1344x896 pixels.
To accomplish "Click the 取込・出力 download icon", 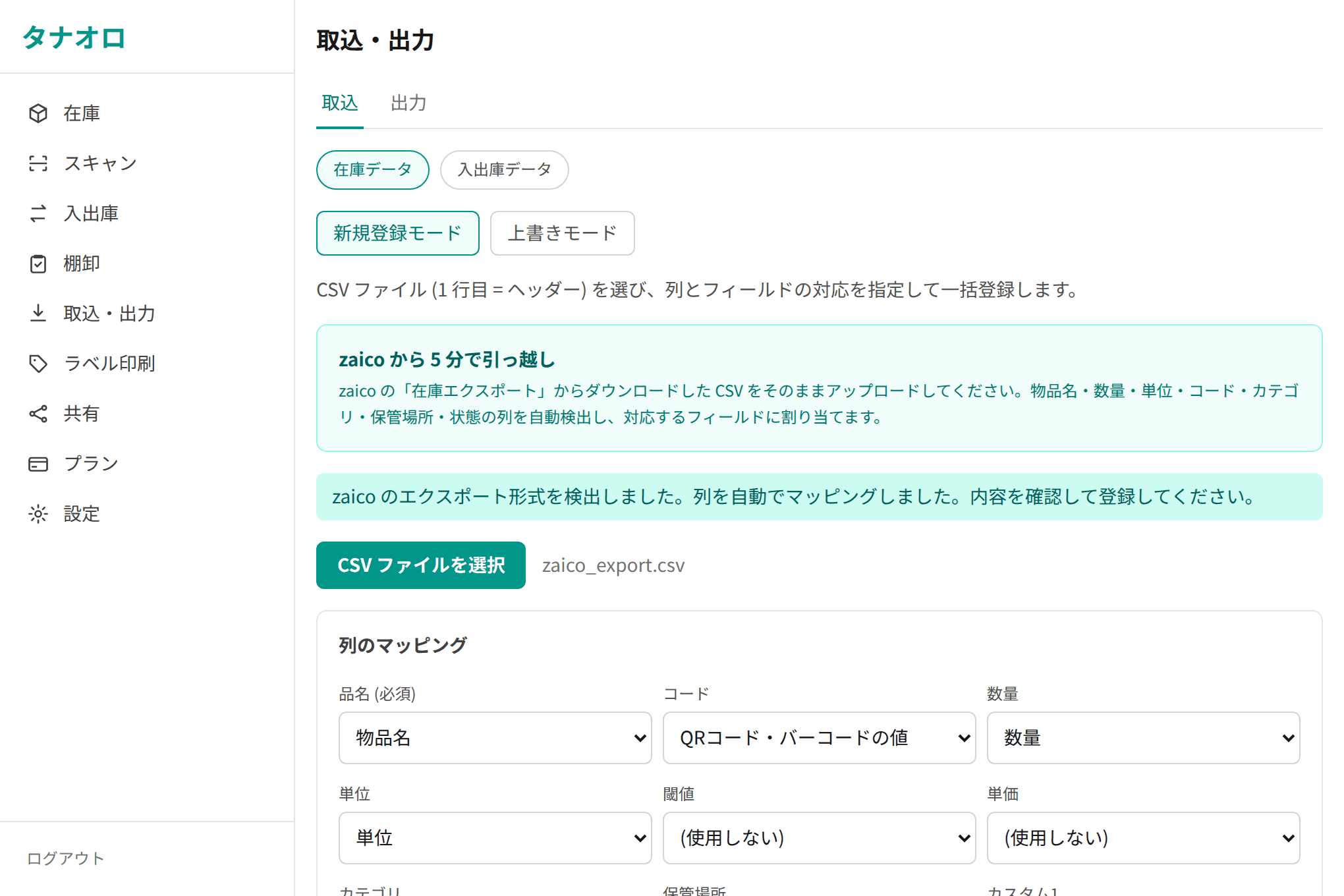I will 38,314.
